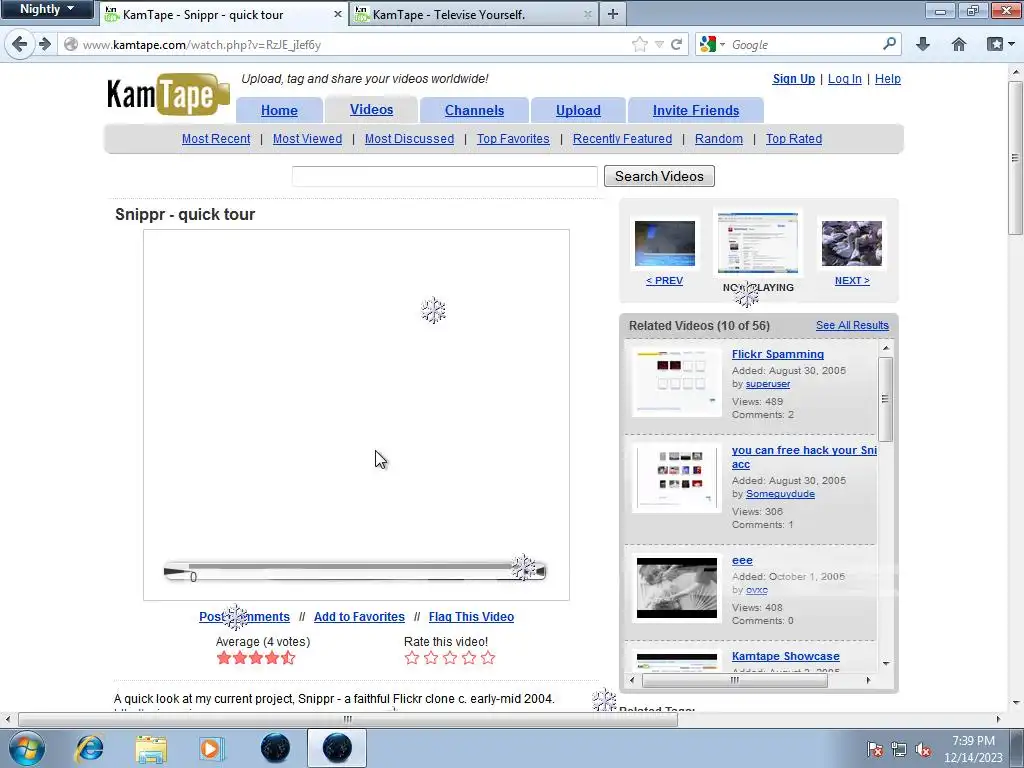The width and height of the screenshot is (1024, 768).
Task: Open the Nightly menu dropdown
Action: tap(47, 9)
